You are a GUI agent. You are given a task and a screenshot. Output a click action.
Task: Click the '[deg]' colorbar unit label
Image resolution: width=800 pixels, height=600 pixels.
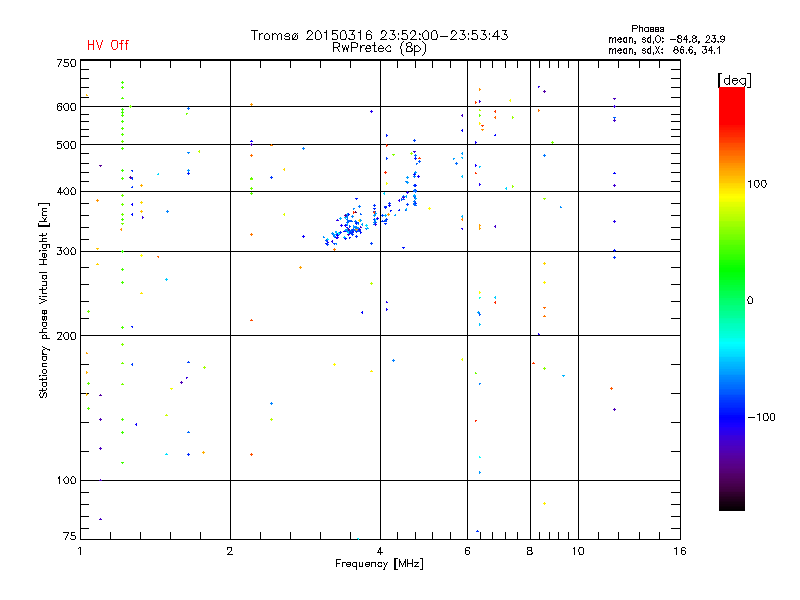[734, 80]
